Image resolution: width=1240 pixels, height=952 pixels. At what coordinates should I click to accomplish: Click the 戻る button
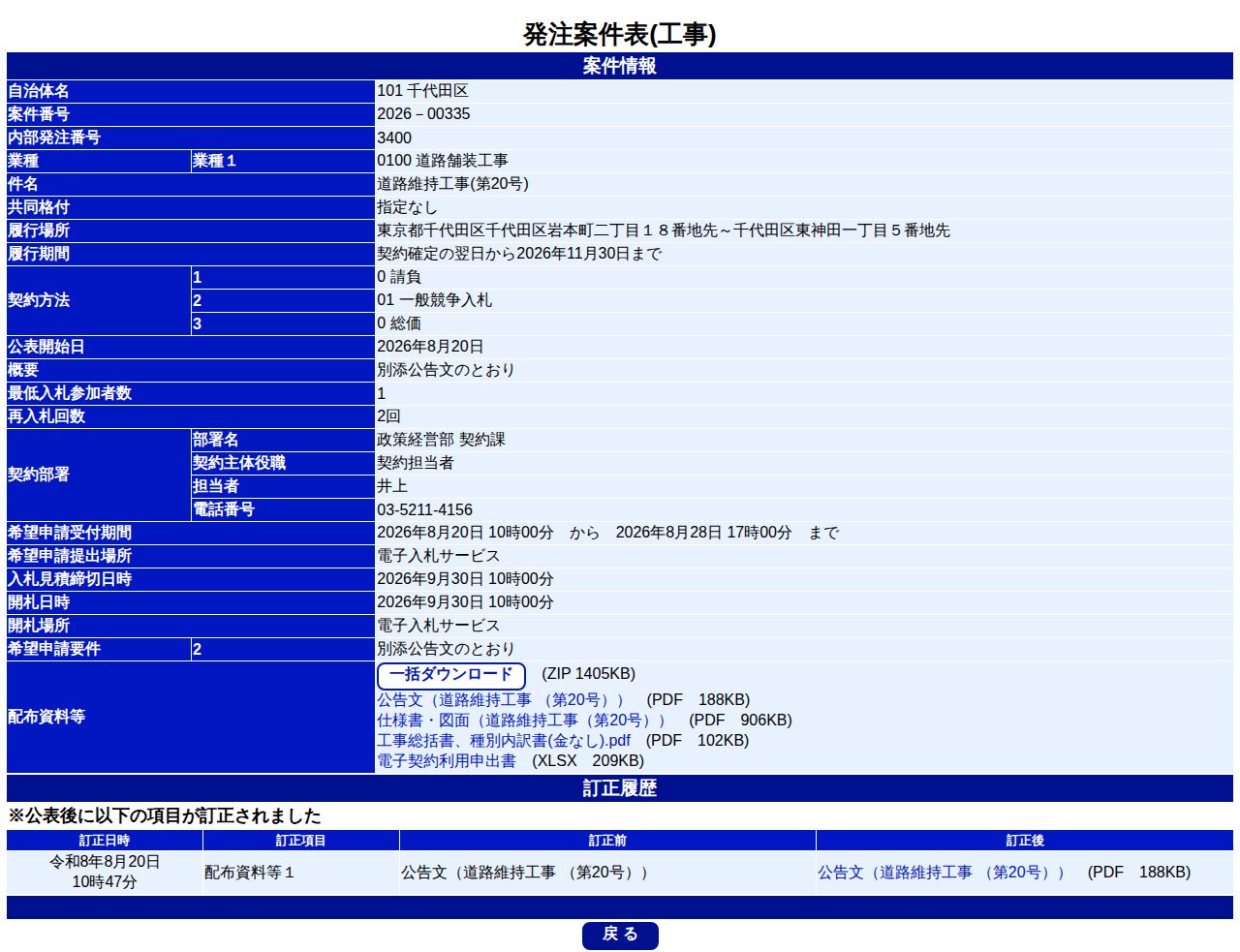pos(620,935)
